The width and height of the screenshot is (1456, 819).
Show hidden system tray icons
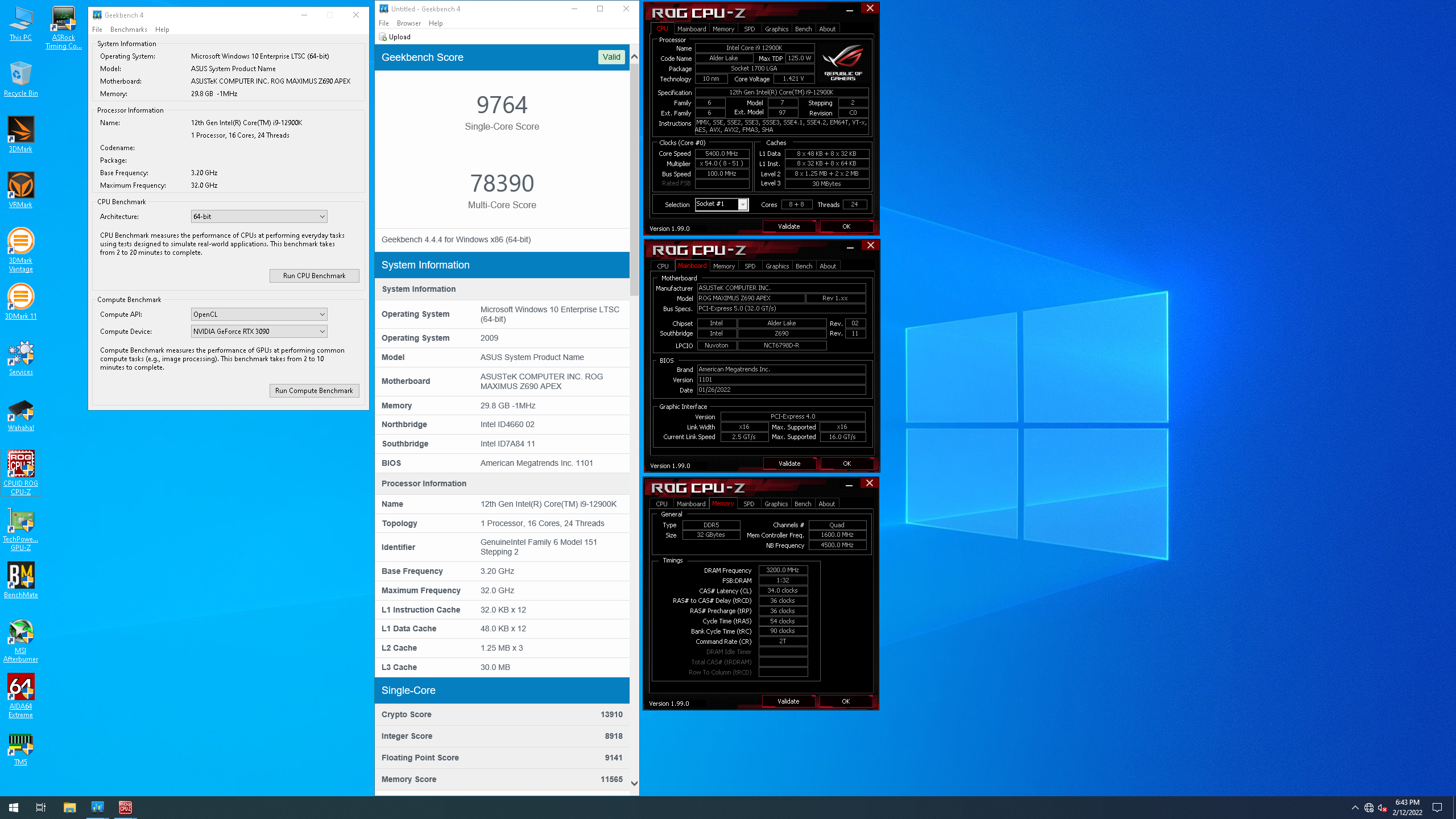[1355, 808]
